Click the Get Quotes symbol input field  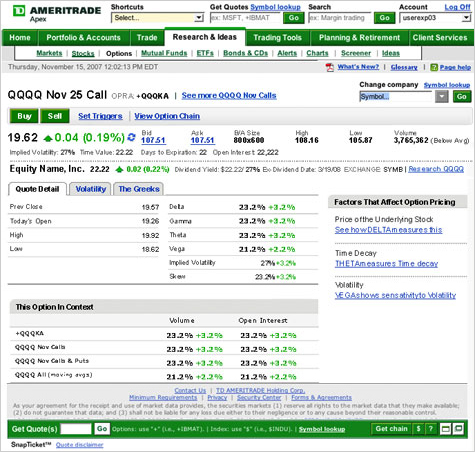245,18
